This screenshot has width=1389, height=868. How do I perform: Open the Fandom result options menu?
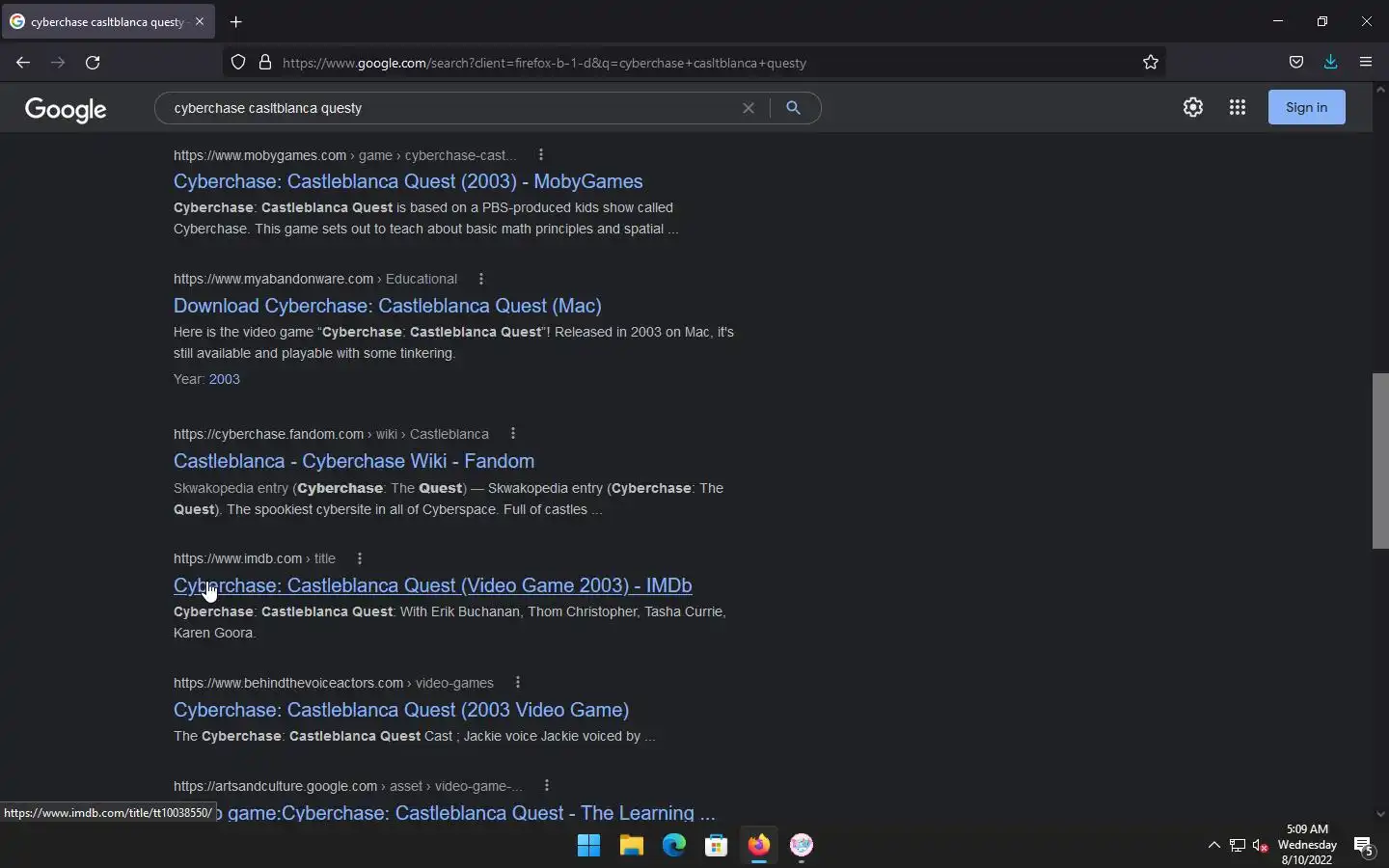(x=513, y=434)
